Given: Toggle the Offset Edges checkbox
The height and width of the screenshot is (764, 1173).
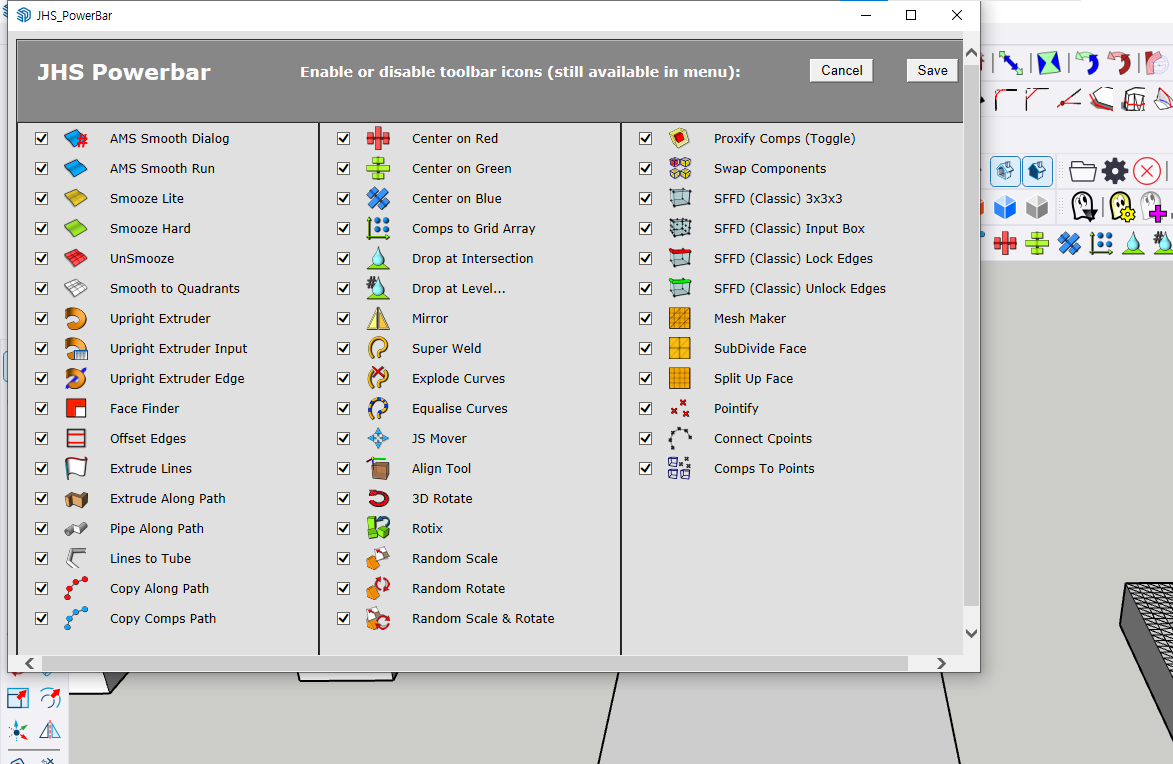Looking at the screenshot, I should [x=41, y=438].
